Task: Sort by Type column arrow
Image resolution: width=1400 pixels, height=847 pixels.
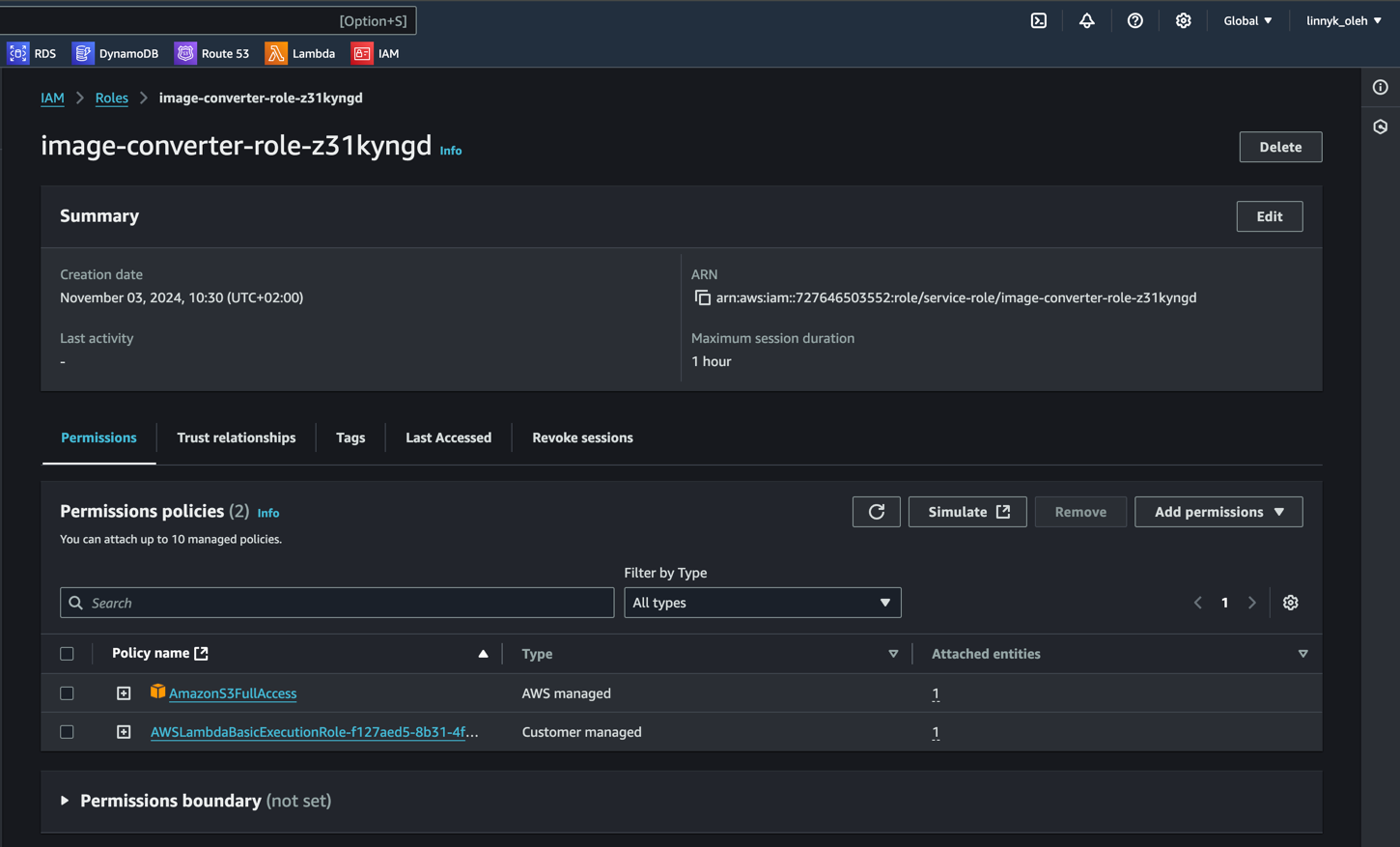Action: point(893,654)
